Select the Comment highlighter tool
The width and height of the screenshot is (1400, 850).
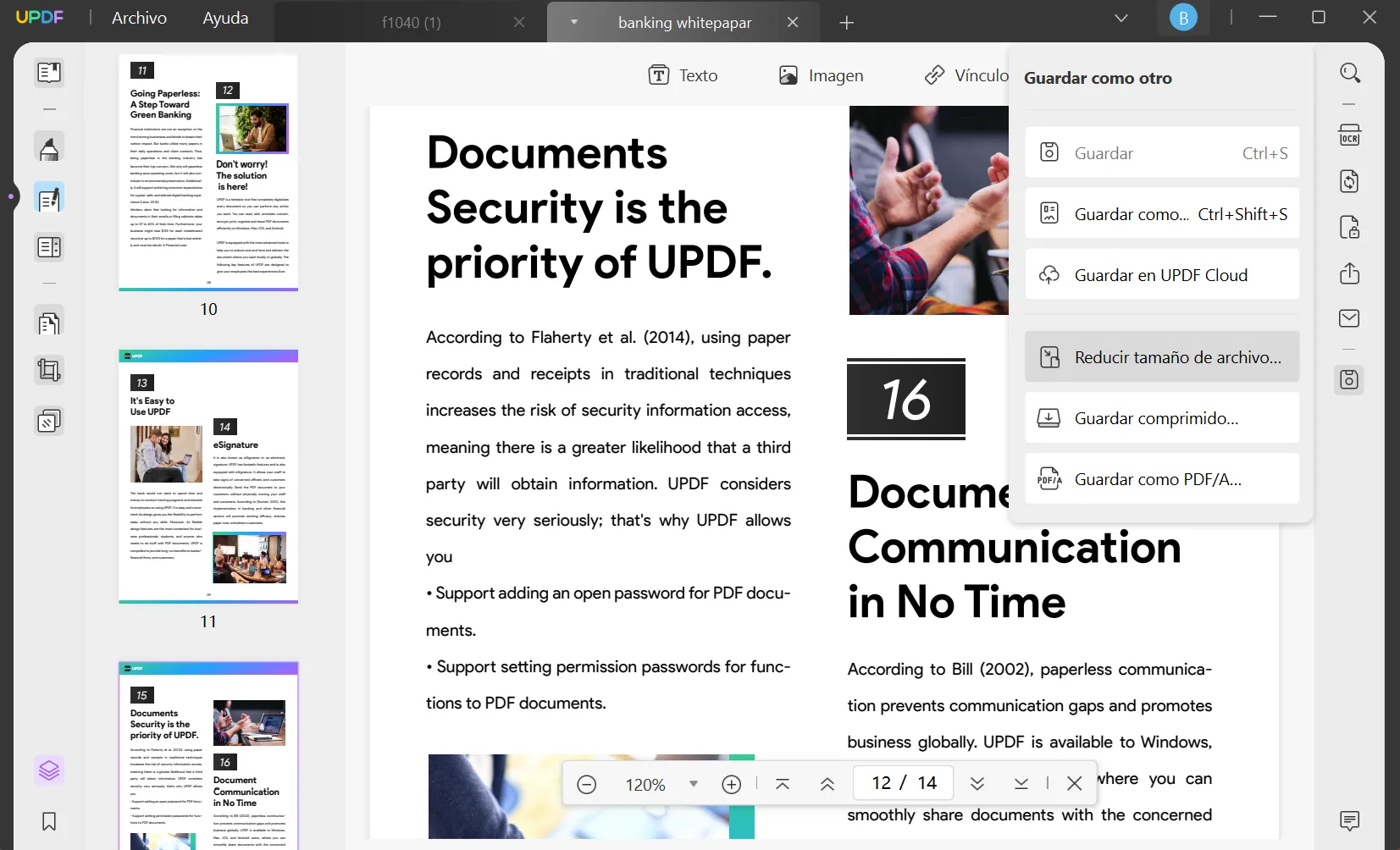[49, 147]
